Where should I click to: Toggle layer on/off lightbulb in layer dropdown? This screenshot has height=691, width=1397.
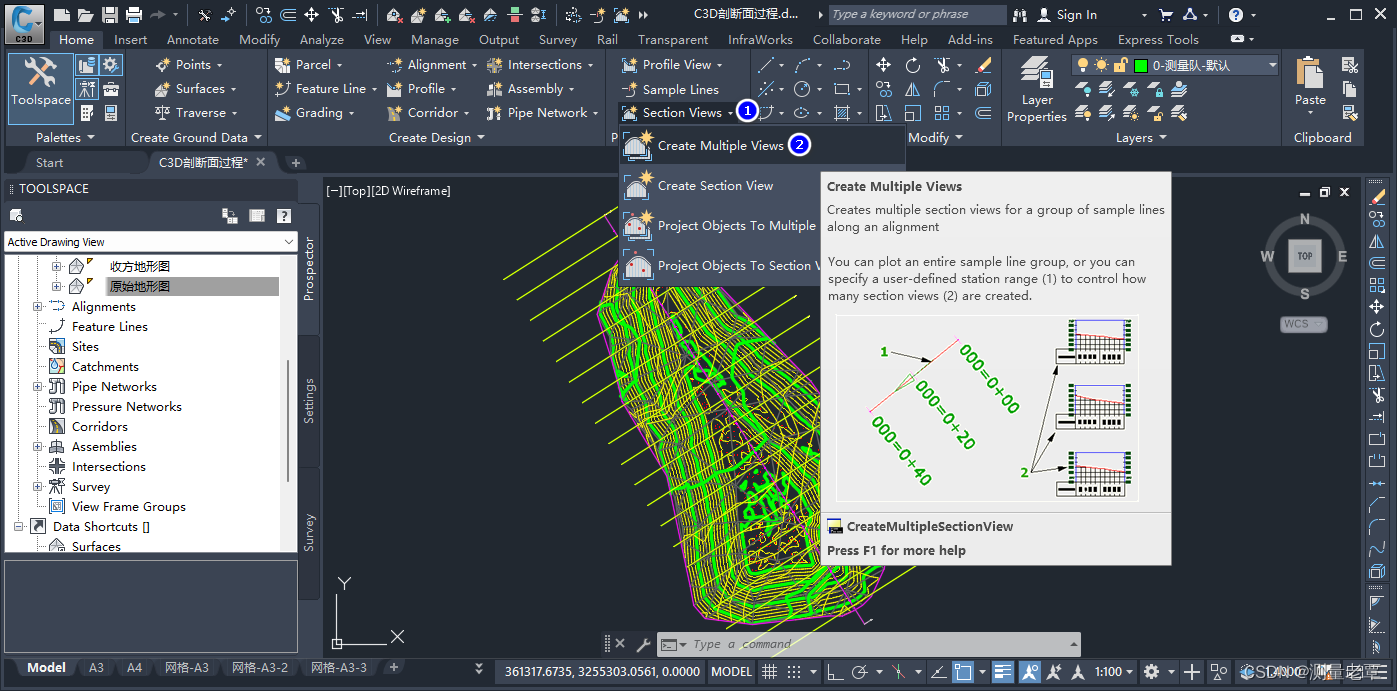pyautogui.click(x=1083, y=65)
